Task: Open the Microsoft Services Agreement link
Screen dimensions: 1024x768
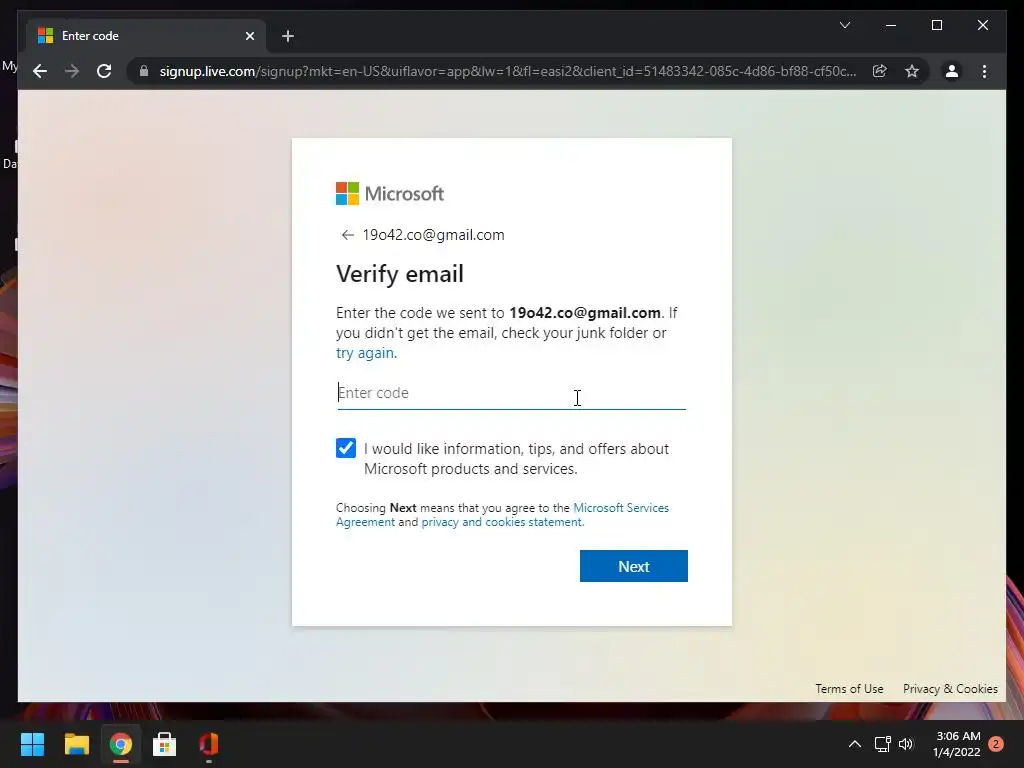Action: pyautogui.click(x=502, y=515)
